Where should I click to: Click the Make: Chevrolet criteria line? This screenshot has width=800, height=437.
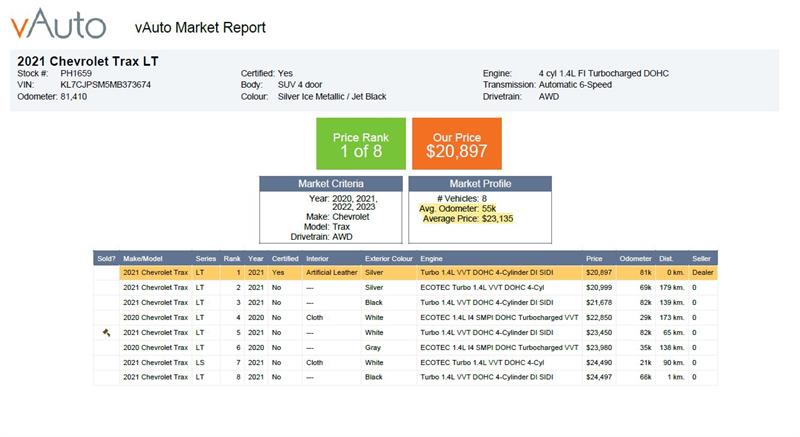pos(338,217)
